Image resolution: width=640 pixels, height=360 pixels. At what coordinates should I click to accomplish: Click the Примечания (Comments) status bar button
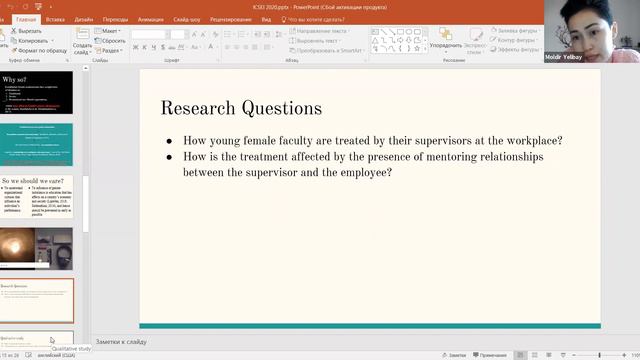coord(490,355)
